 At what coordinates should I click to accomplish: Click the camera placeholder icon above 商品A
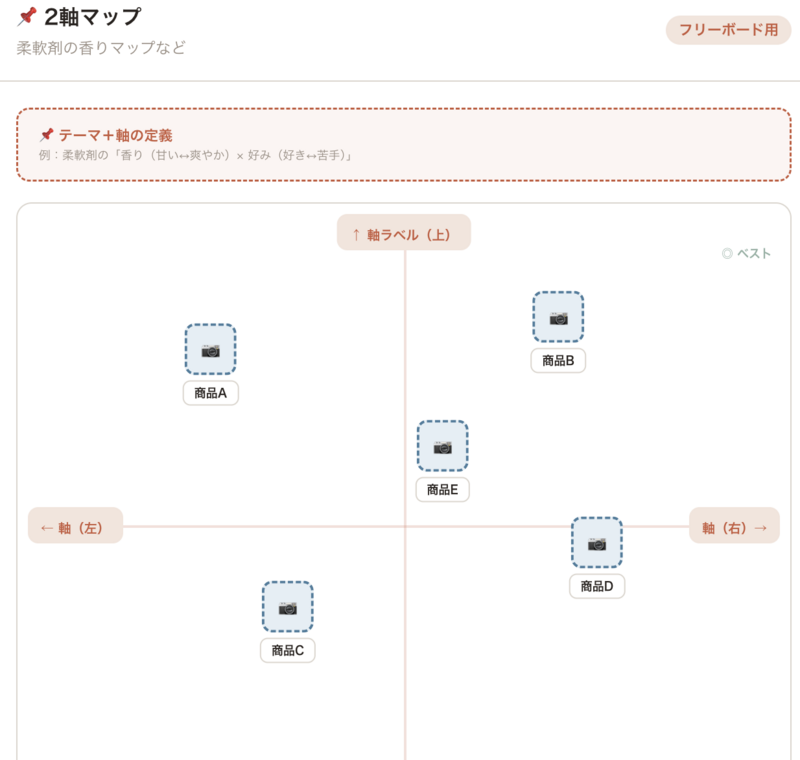(x=210, y=350)
